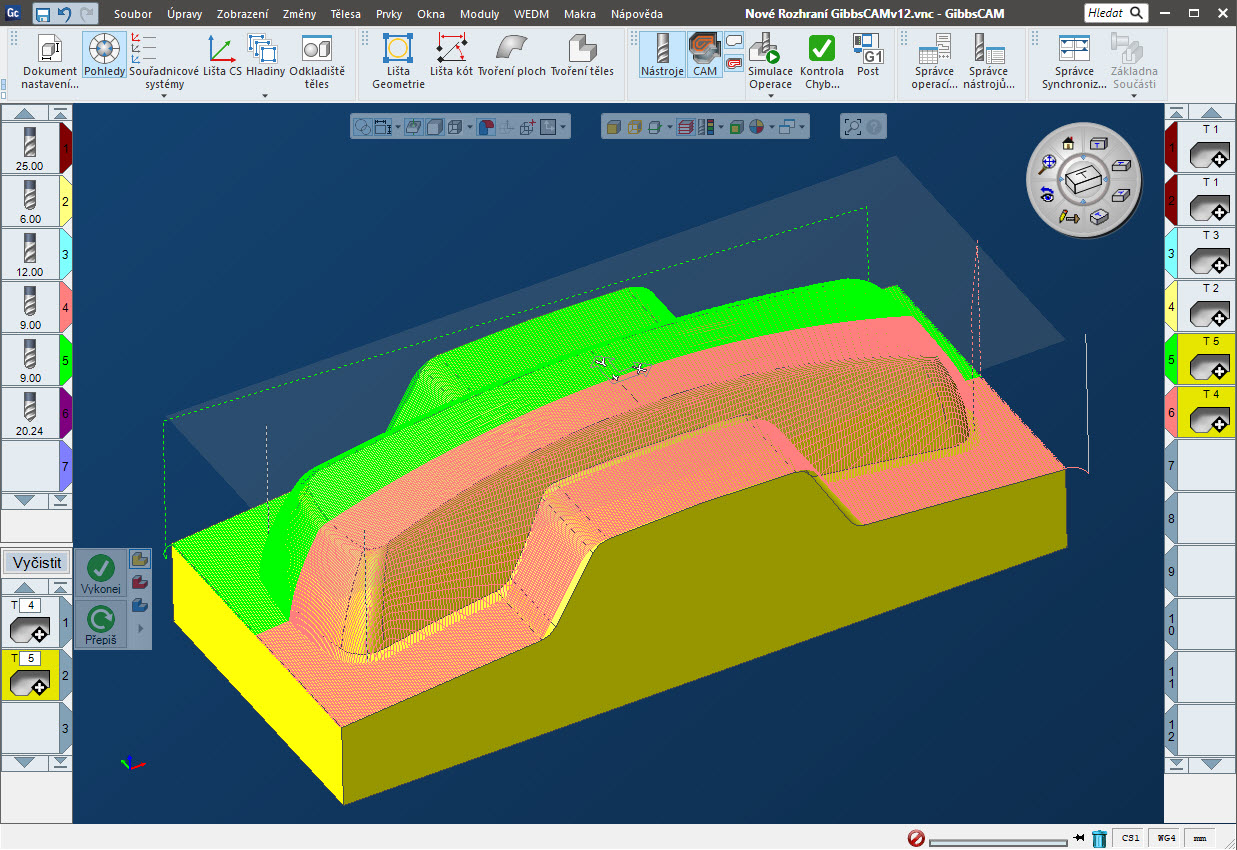
Task: Click the Vykonej button
Action: (x=101, y=574)
